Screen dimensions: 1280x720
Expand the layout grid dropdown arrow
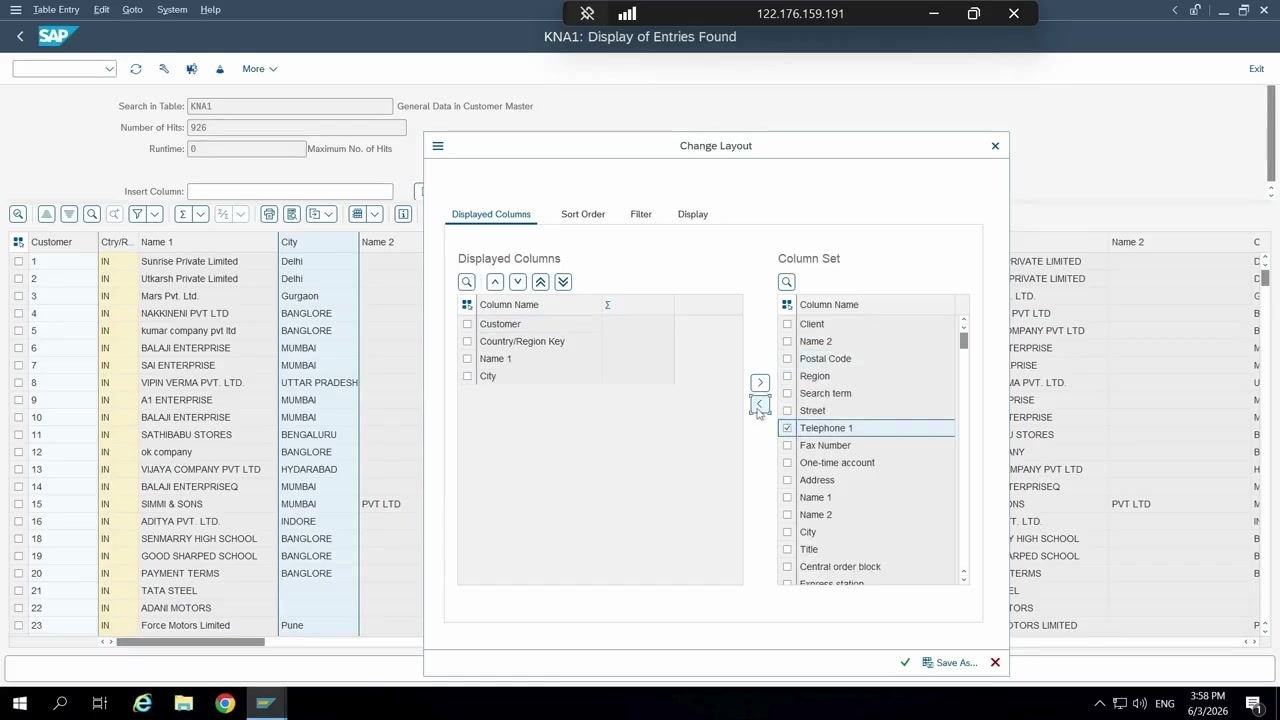point(375,214)
